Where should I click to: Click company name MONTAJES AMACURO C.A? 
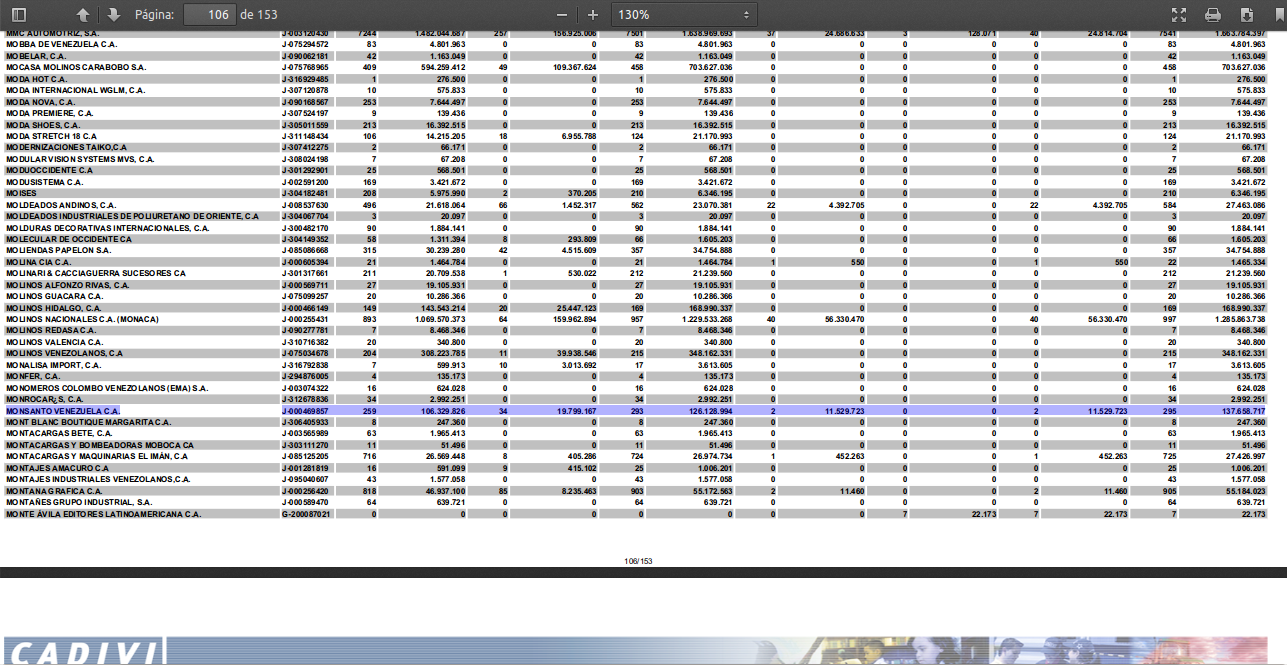57,468
